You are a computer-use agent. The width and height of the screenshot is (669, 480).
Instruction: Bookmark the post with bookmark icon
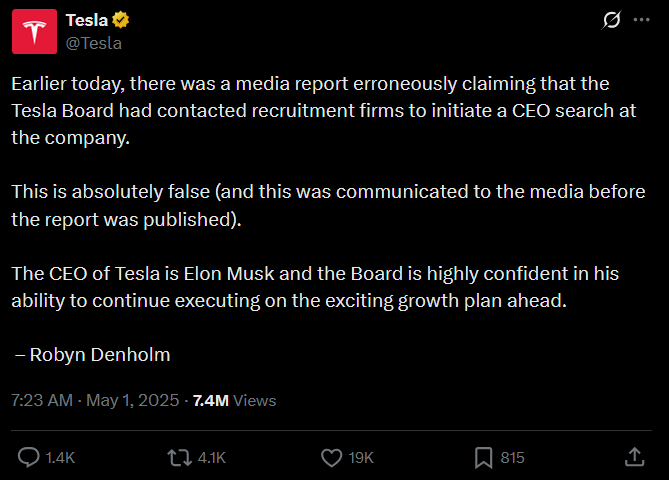point(483,458)
